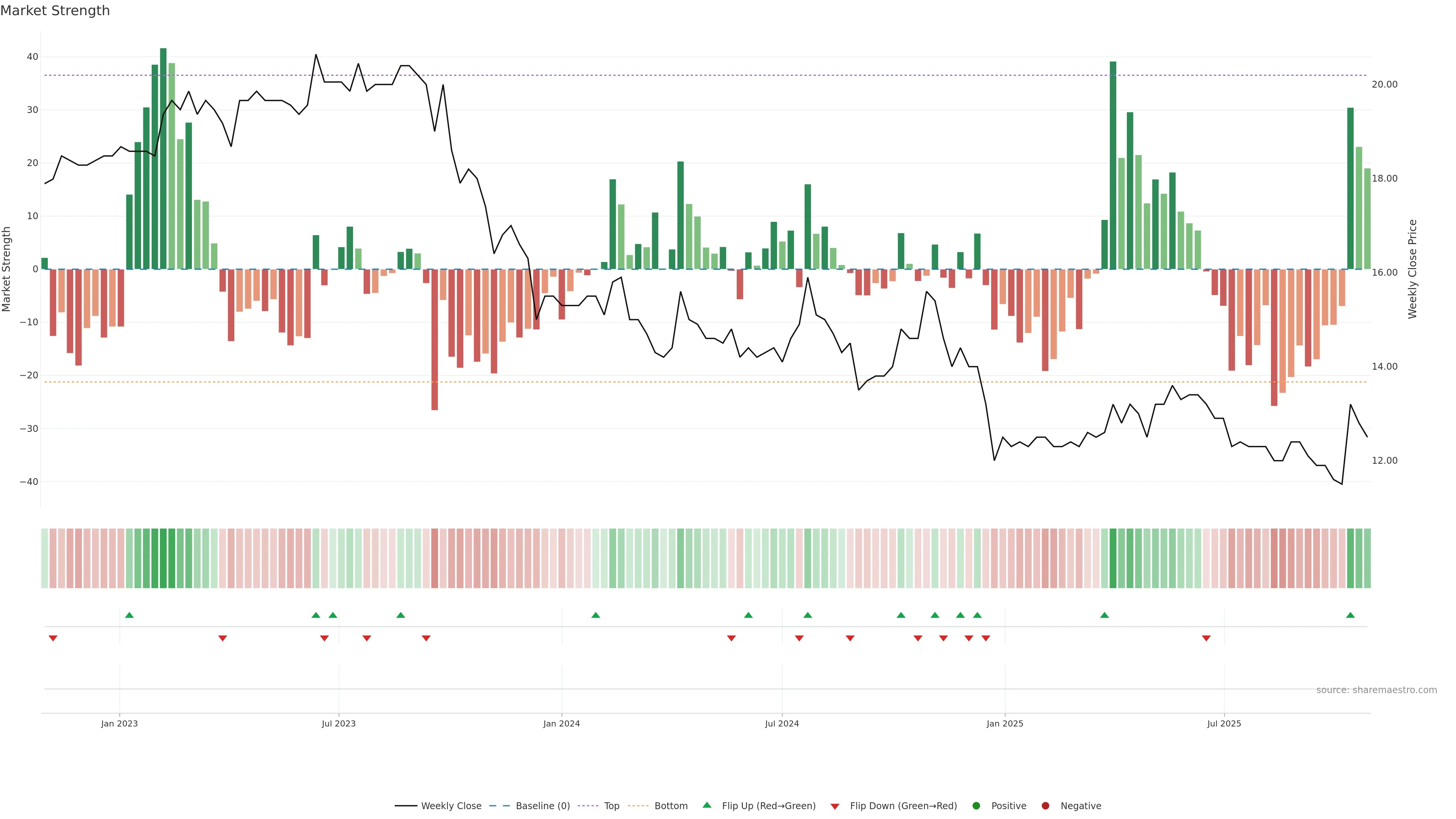Click the Positive green circle legend icon
Image resolution: width=1456 pixels, height=819 pixels.
[x=976, y=806]
